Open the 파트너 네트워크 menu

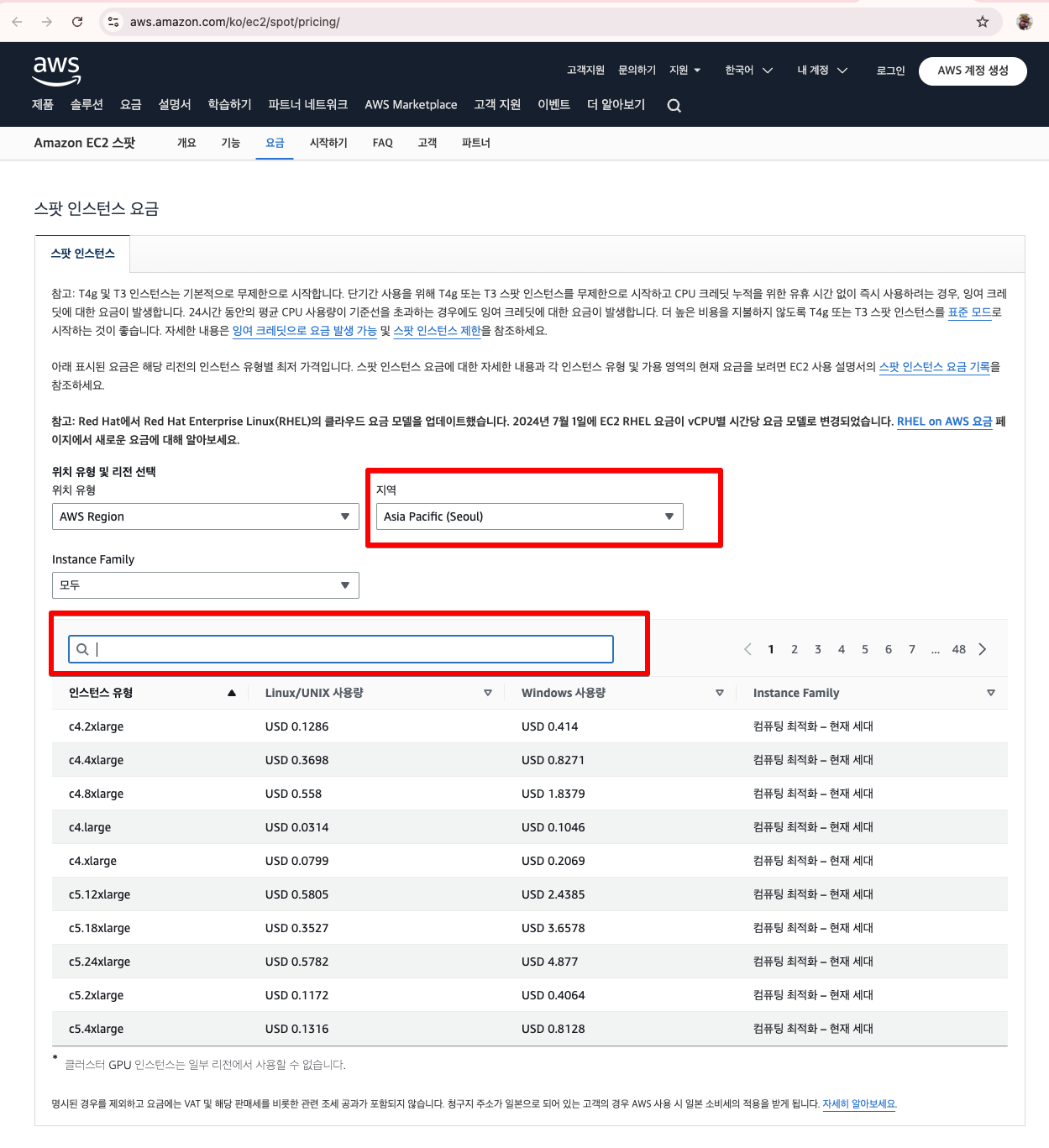[308, 104]
